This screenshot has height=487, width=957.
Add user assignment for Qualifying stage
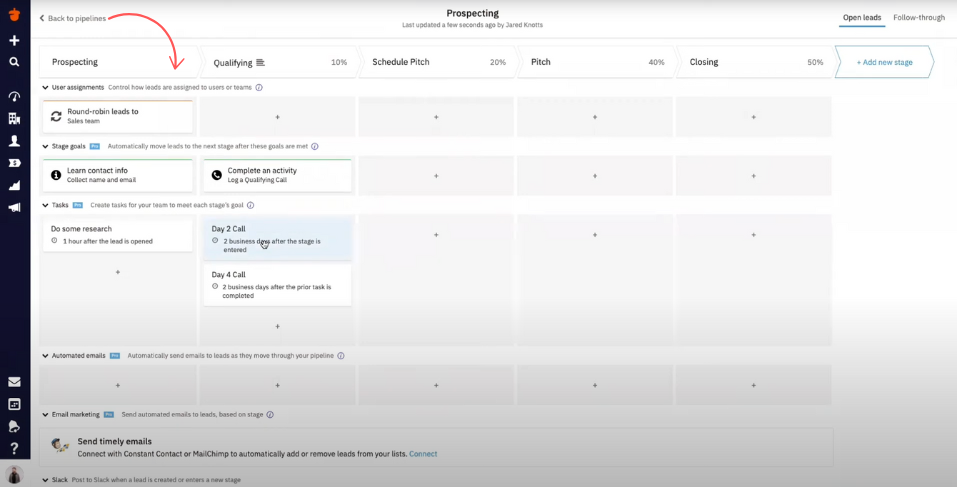pos(278,117)
